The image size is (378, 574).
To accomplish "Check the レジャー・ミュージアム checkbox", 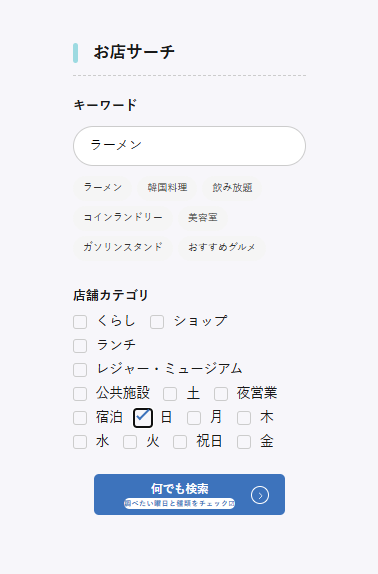I will pyautogui.click(x=80, y=370).
